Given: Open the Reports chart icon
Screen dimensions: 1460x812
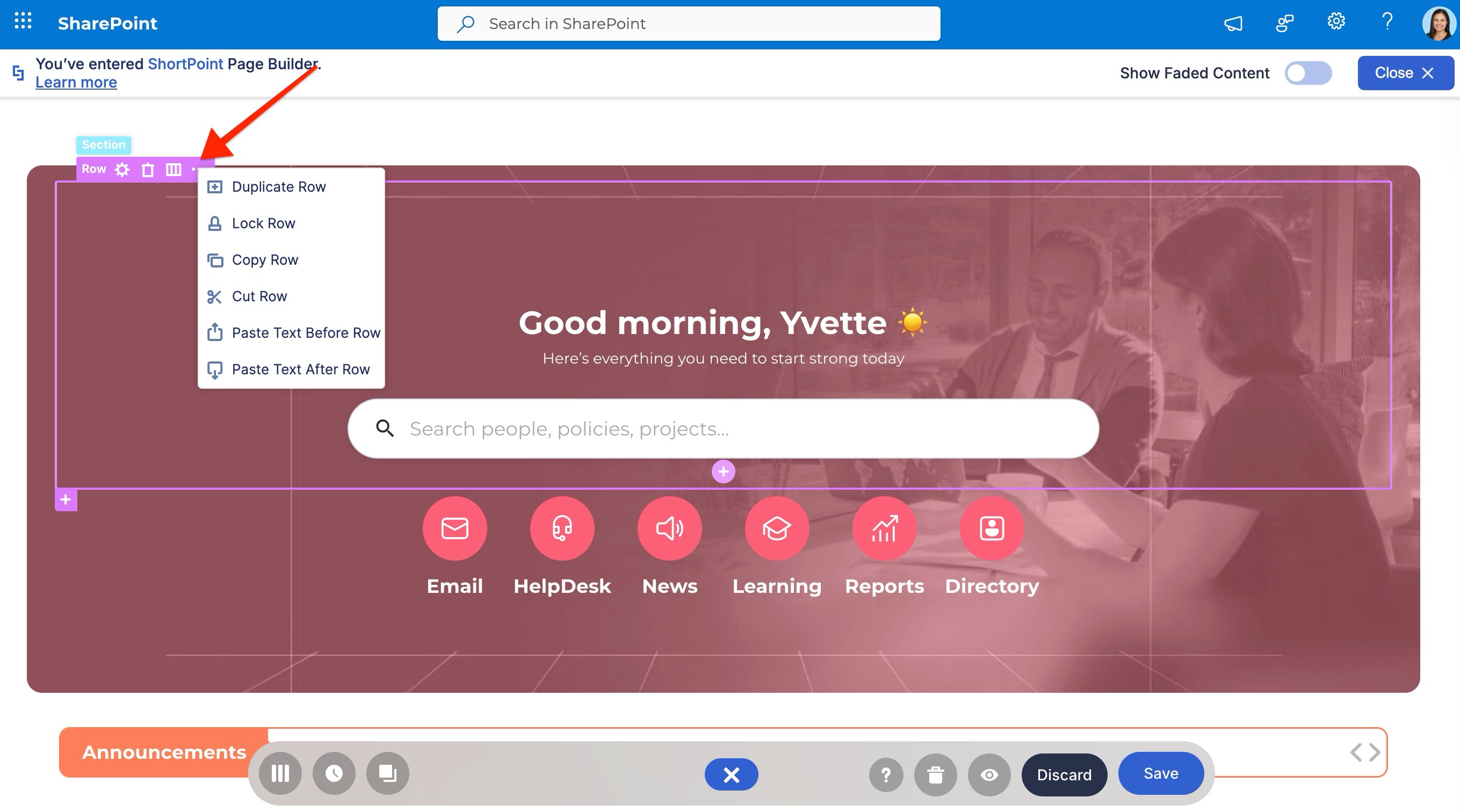Looking at the screenshot, I should coord(884,528).
